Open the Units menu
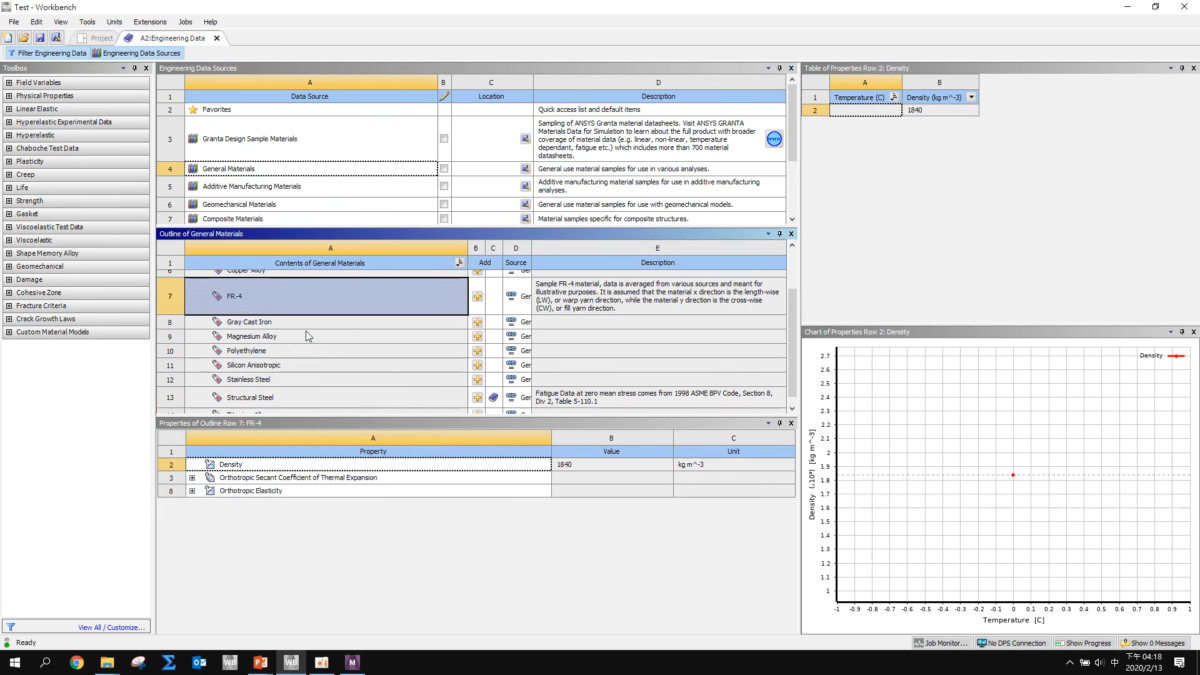Image resolution: width=1200 pixels, height=675 pixels. click(114, 21)
